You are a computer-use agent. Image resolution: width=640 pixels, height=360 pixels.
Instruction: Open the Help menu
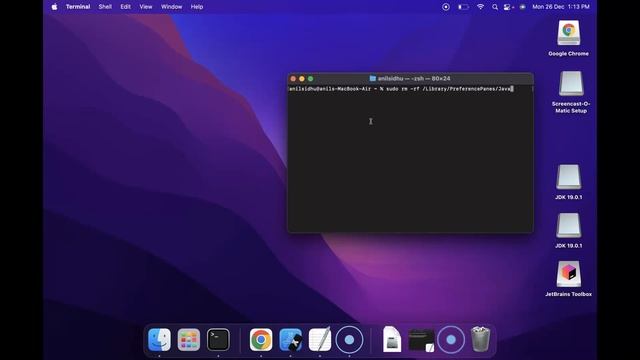point(197,7)
